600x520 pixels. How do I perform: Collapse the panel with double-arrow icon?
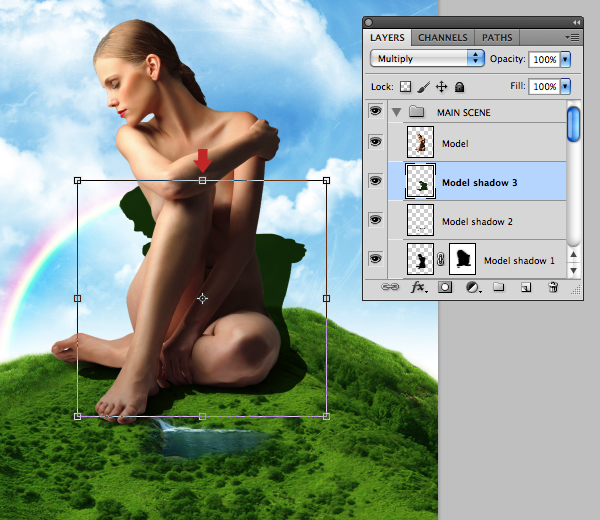click(576, 23)
